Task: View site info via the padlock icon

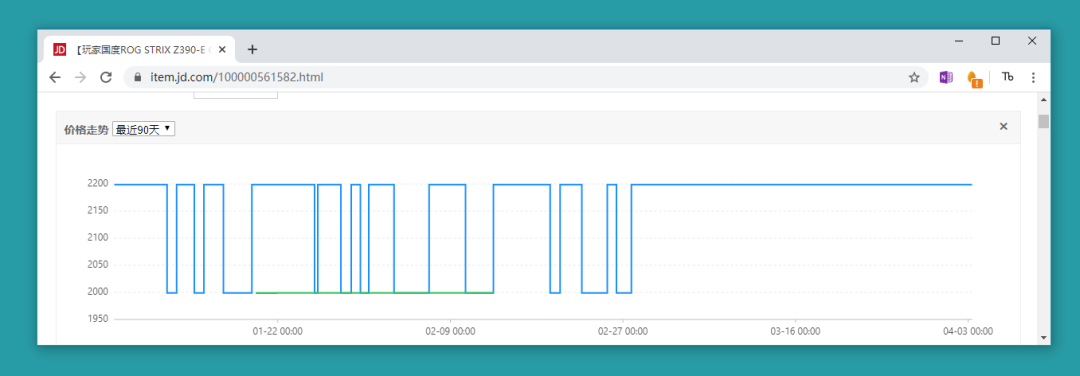Action: 138,77
